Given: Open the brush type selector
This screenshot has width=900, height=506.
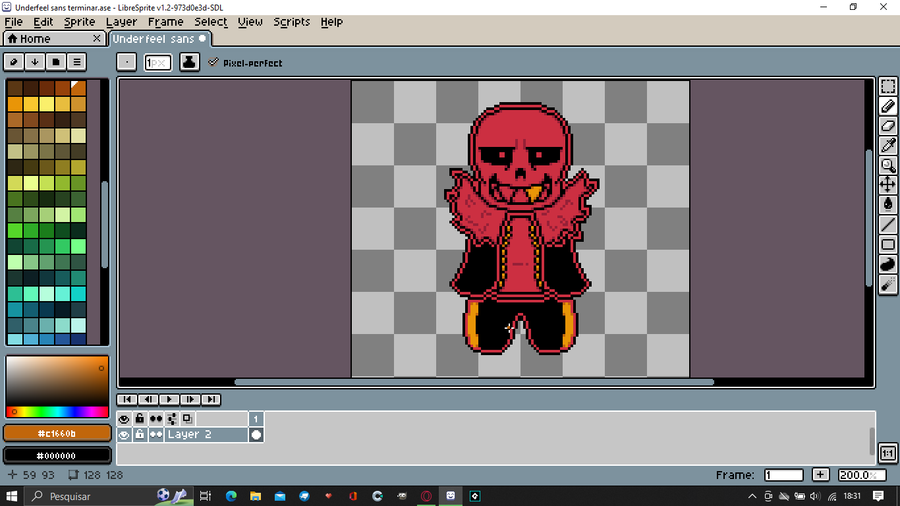Looking at the screenshot, I should 126,62.
